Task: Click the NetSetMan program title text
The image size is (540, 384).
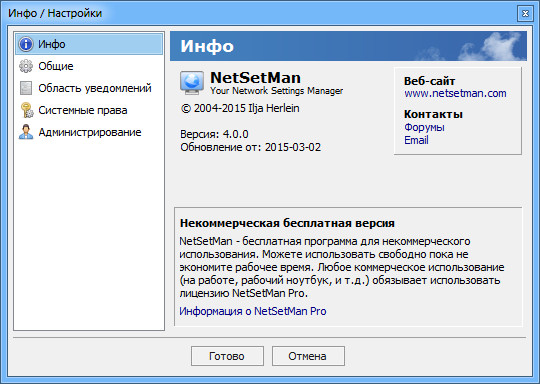Action: [256, 77]
